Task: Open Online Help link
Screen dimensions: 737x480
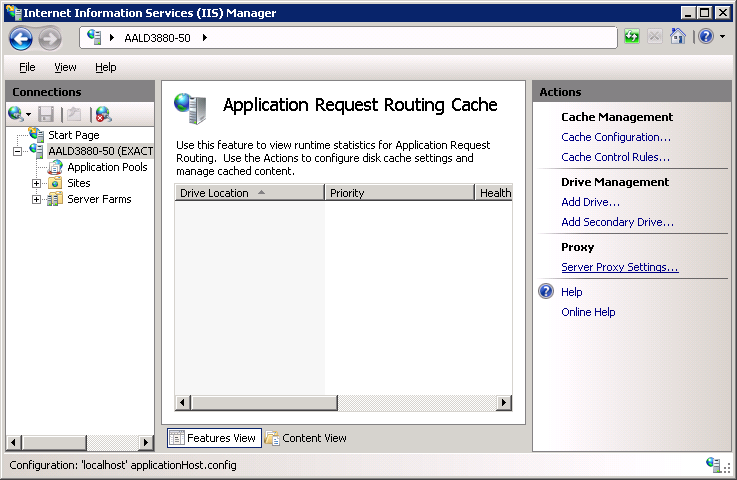Action: click(588, 312)
